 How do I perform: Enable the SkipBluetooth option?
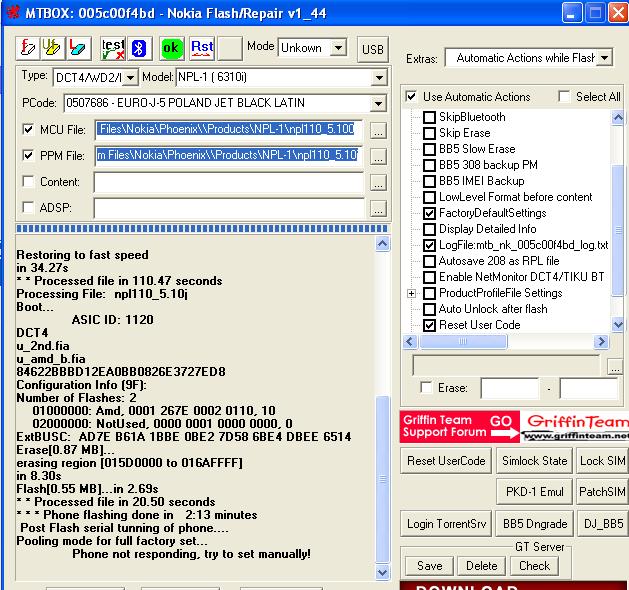pos(429,117)
